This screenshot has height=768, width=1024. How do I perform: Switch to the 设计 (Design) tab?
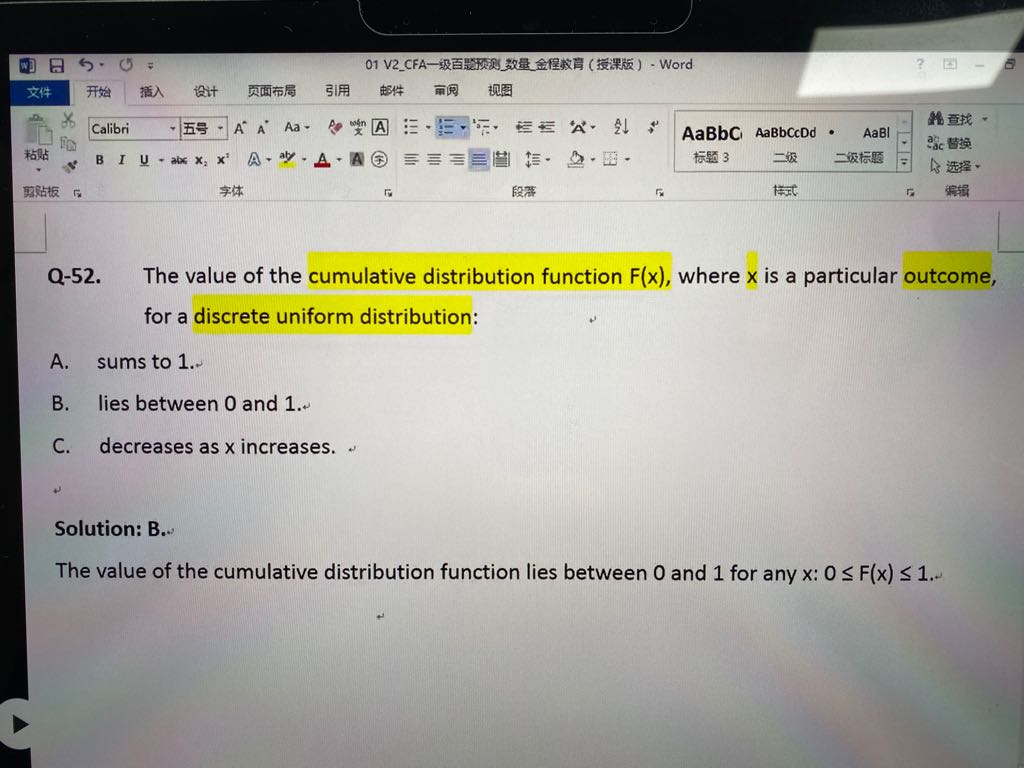pyautogui.click(x=205, y=91)
